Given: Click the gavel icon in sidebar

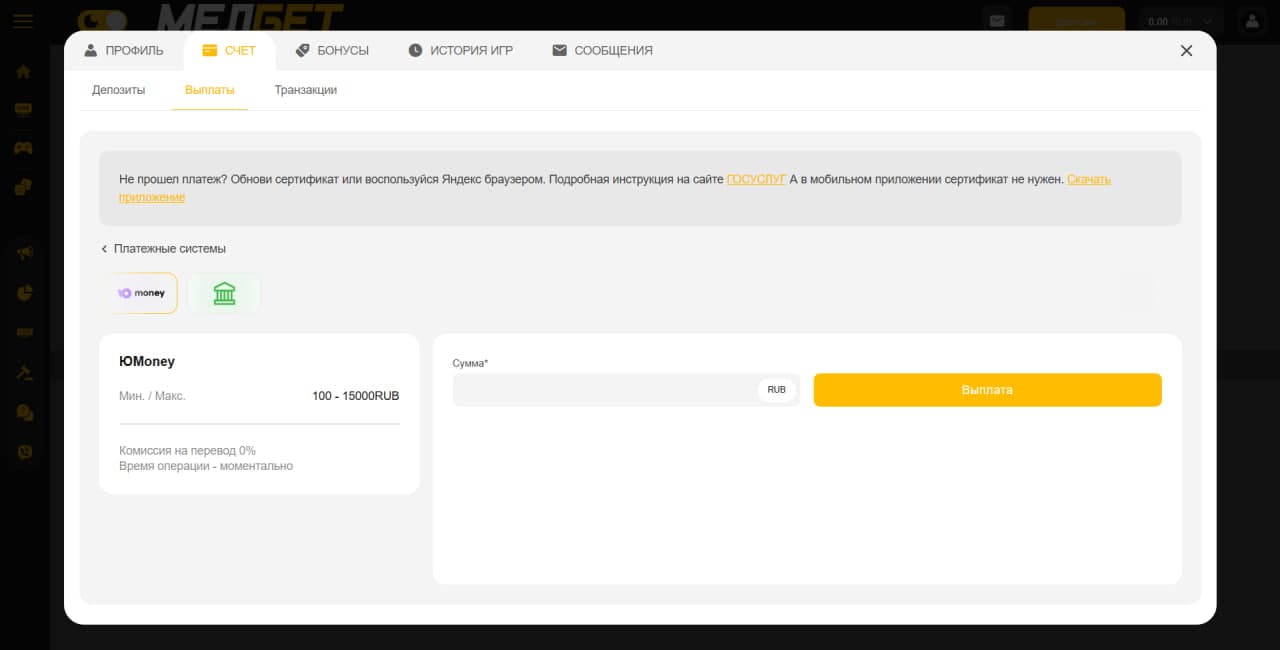Looking at the screenshot, I should coord(24,372).
